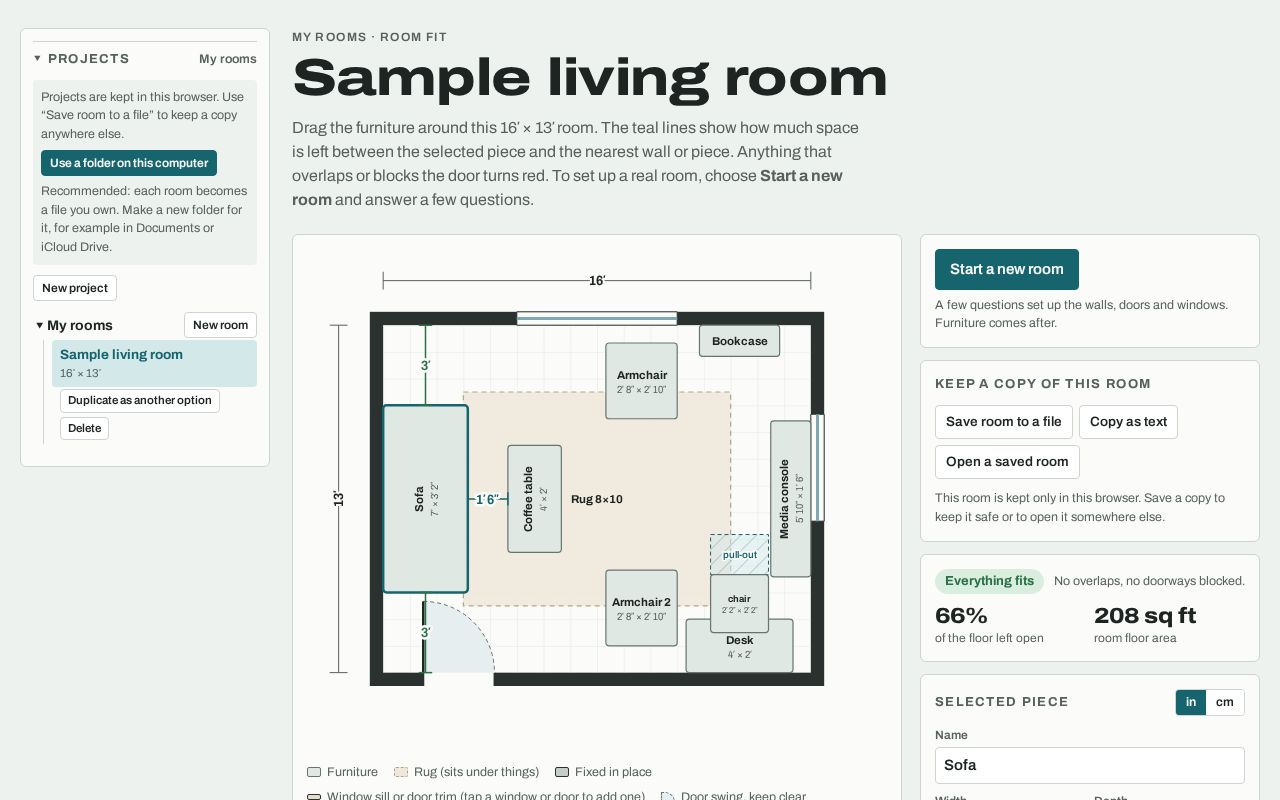Select the Coffee table piece

534,499
